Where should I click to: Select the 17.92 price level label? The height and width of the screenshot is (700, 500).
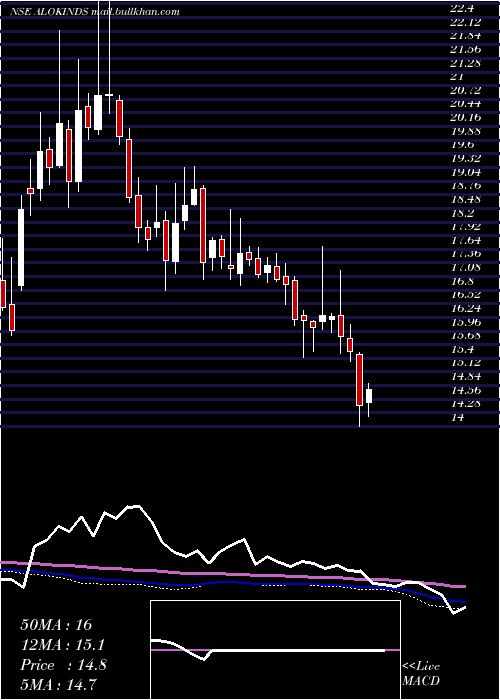pyautogui.click(x=465, y=226)
